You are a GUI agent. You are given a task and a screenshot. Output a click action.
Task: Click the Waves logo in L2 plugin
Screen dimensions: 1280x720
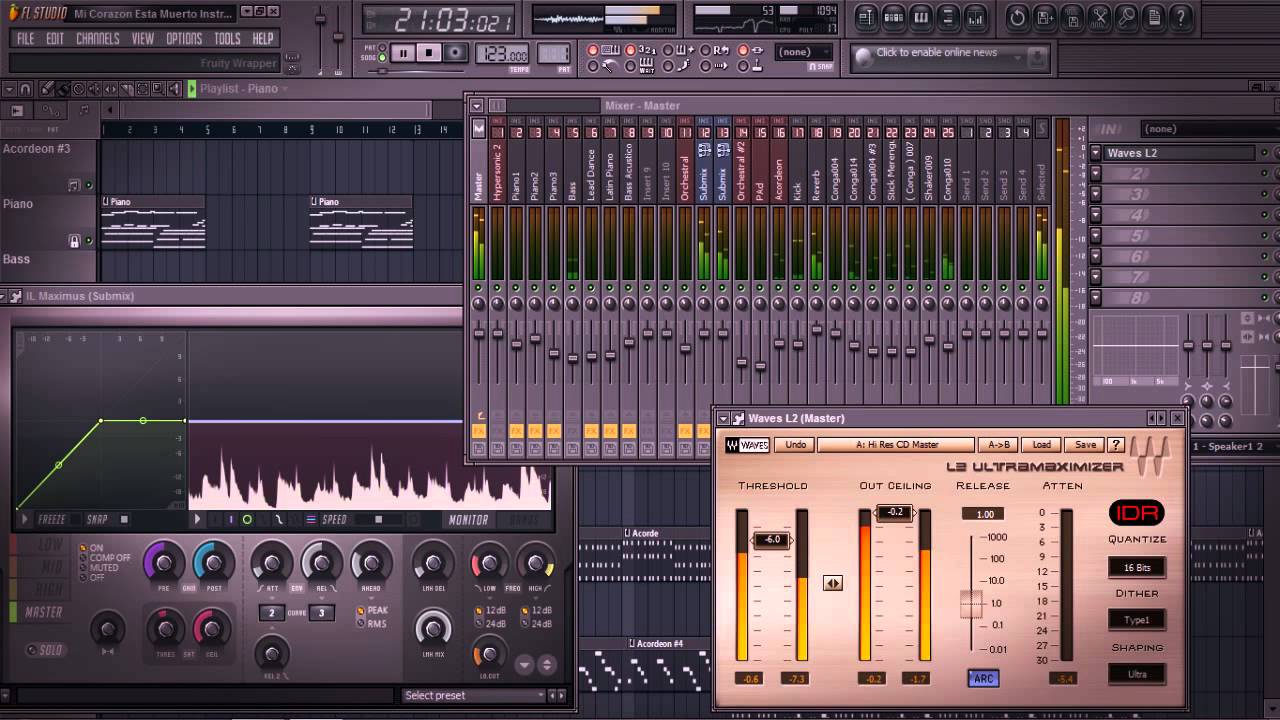click(747, 445)
